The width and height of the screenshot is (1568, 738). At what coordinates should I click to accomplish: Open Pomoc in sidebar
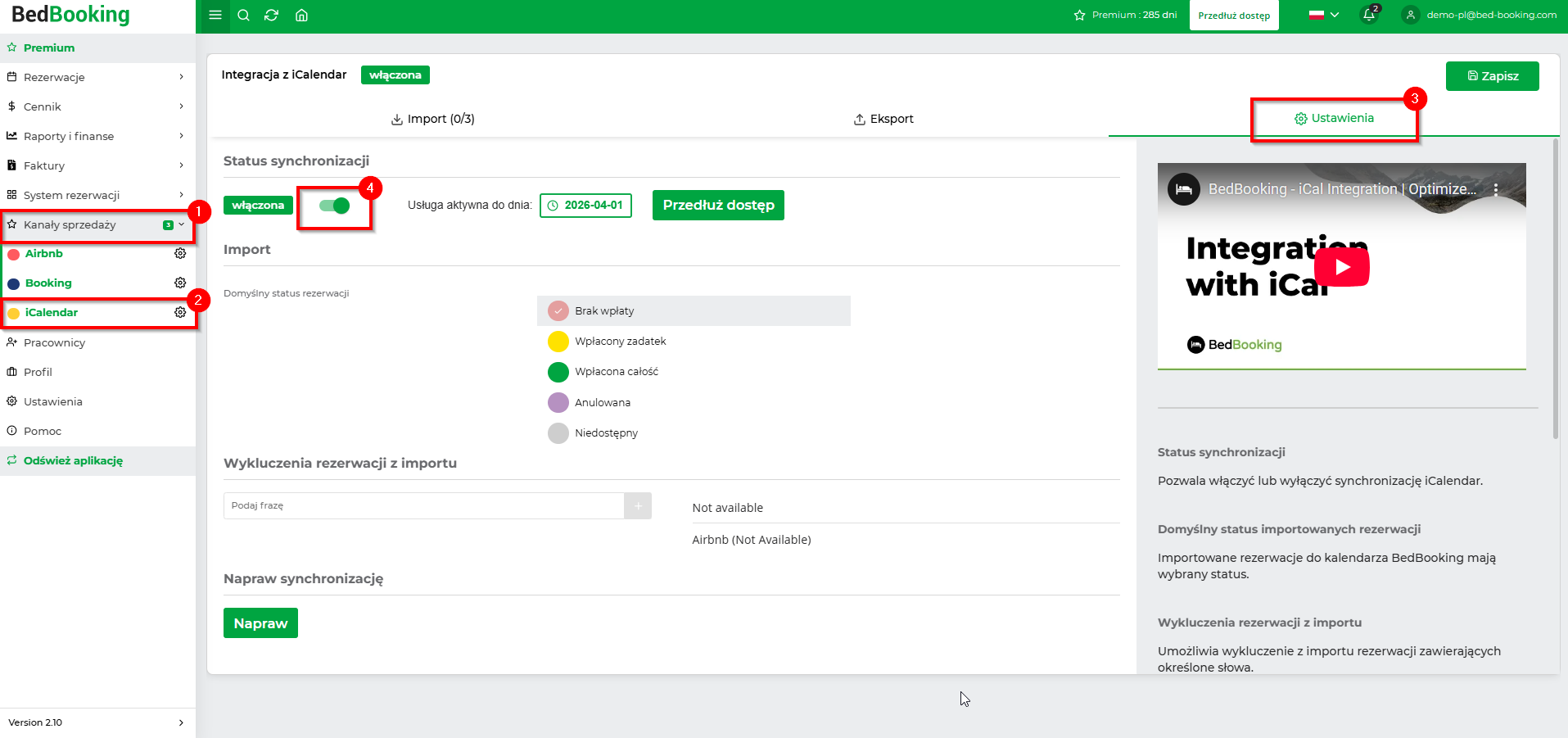tap(97, 431)
